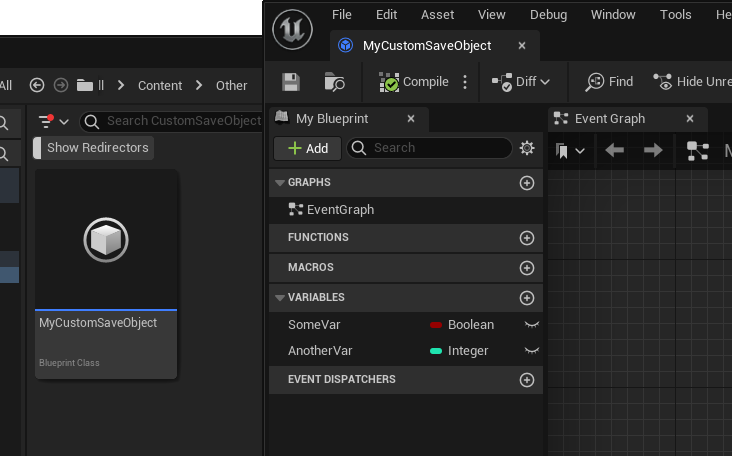Toggle SomeVar instance-editable eye icon

point(532,325)
